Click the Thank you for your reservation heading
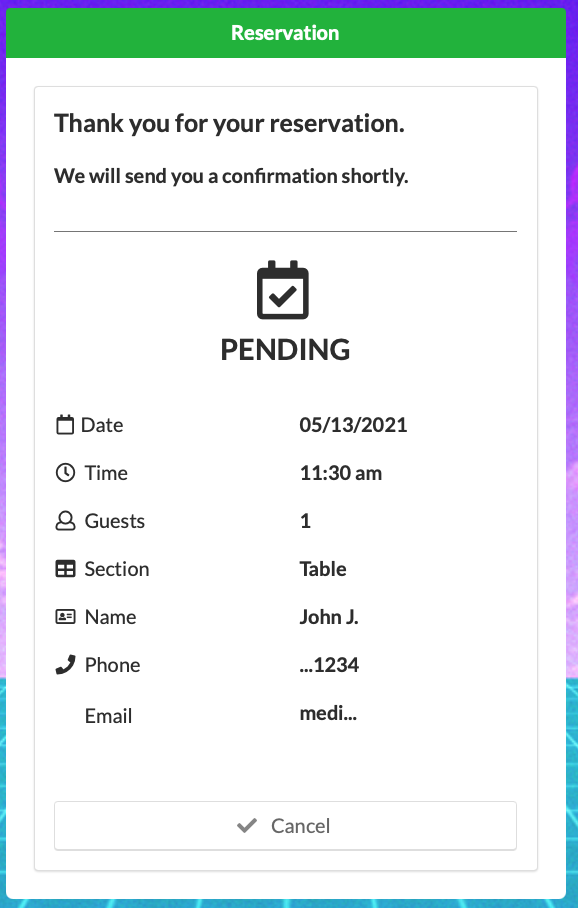 (229, 123)
